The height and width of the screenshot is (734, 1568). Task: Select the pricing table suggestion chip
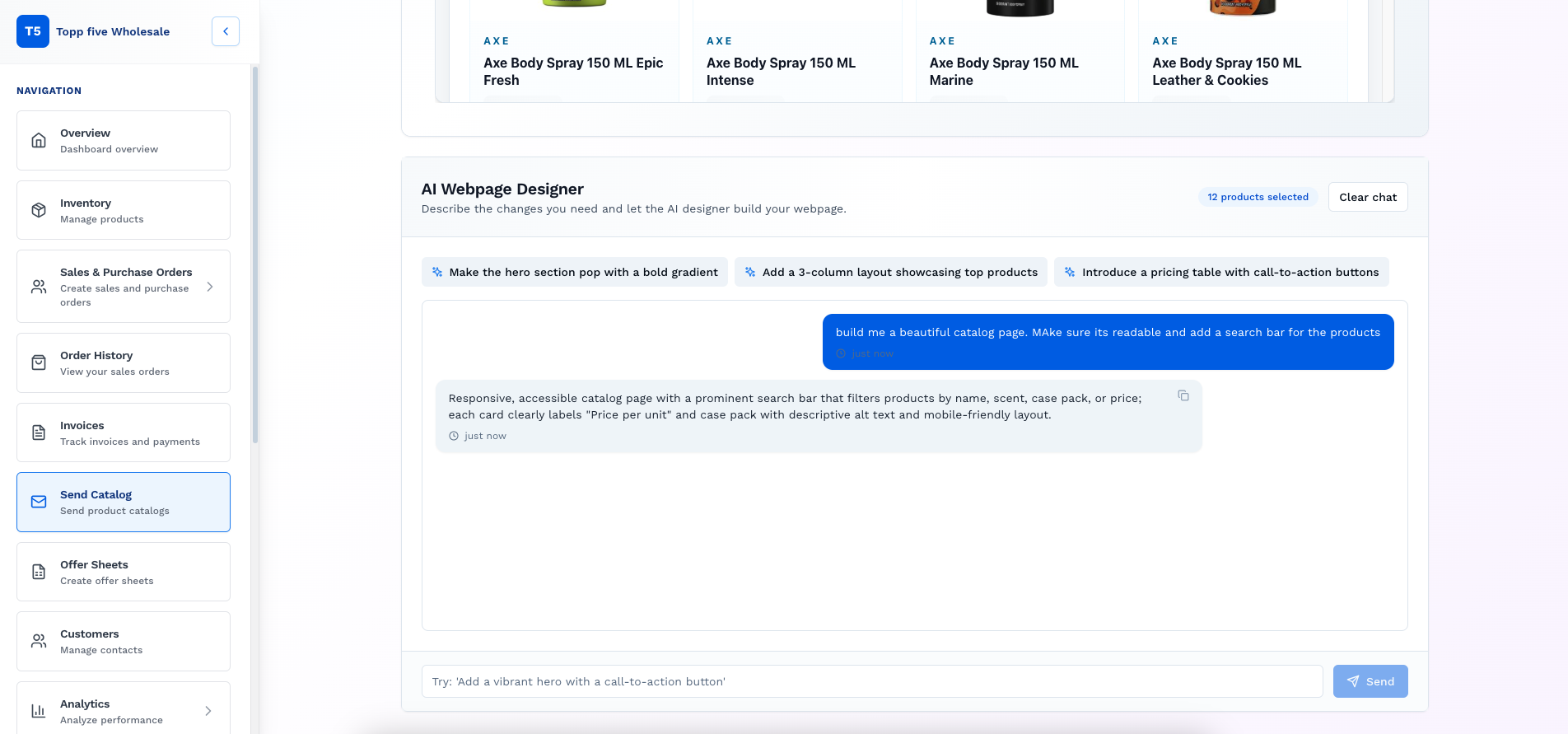[x=1221, y=272]
